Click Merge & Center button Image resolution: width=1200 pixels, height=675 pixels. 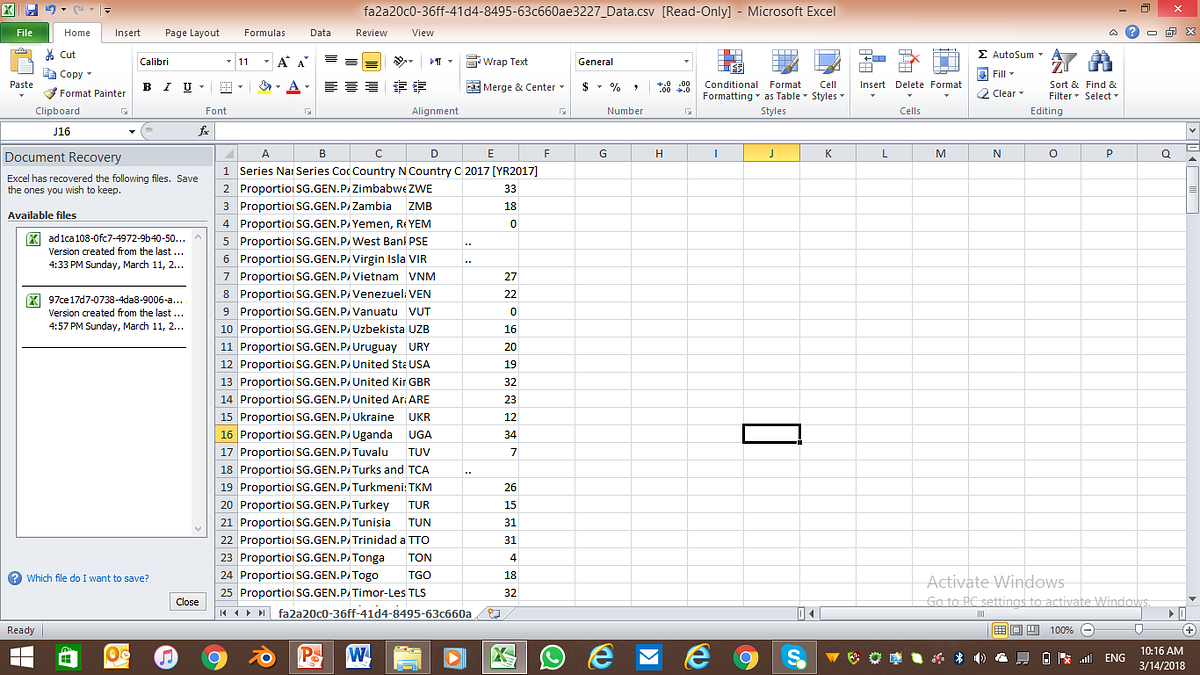[x=510, y=87]
